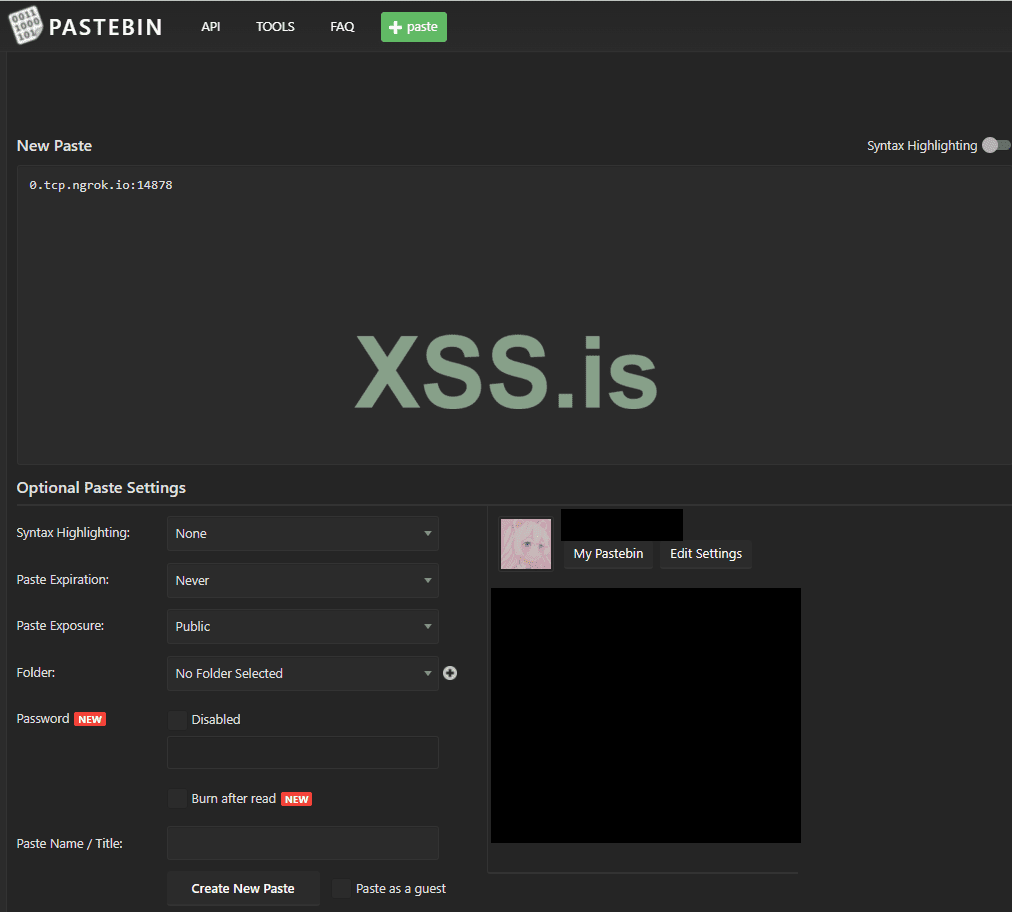Click the 'Optional Paste Settings' heading
The width and height of the screenshot is (1012, 912).
(x=101, y=487)
